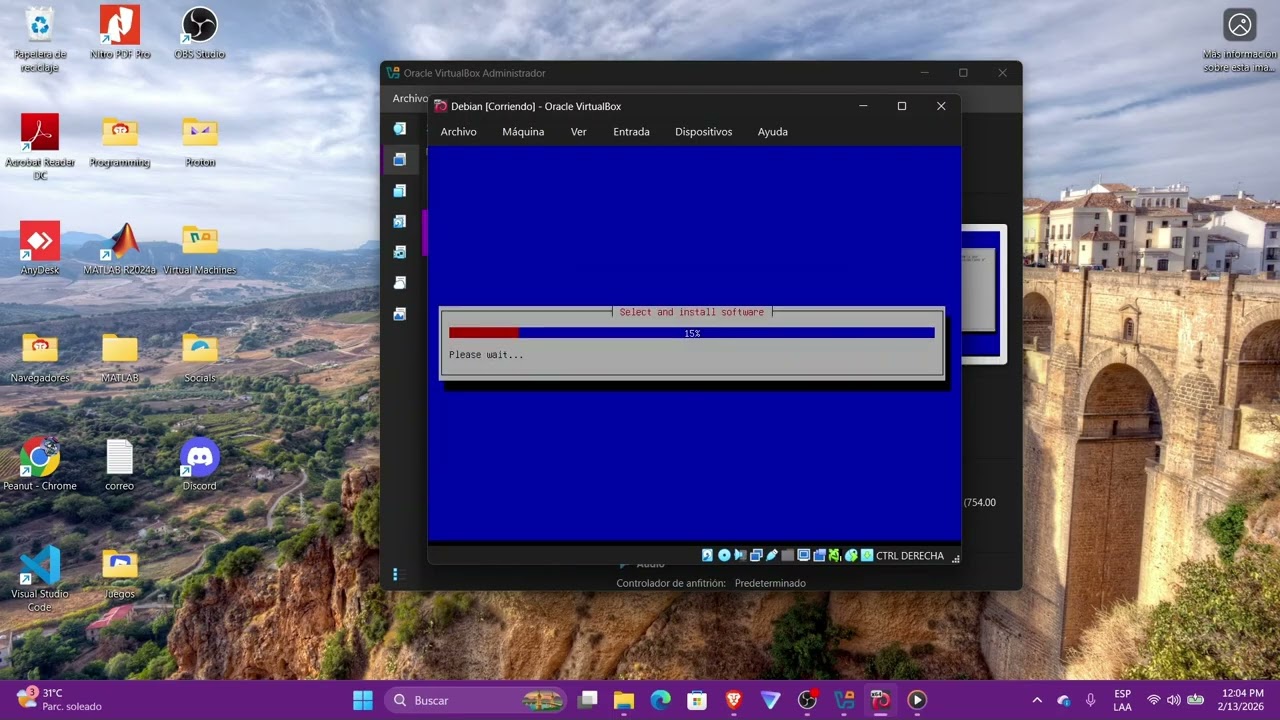Open the Ayuda menu

coord(772,132)
